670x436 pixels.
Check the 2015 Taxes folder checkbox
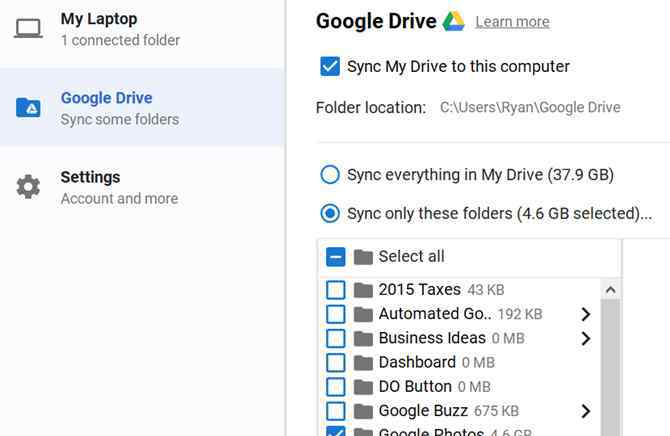click(x=335, y=290)
